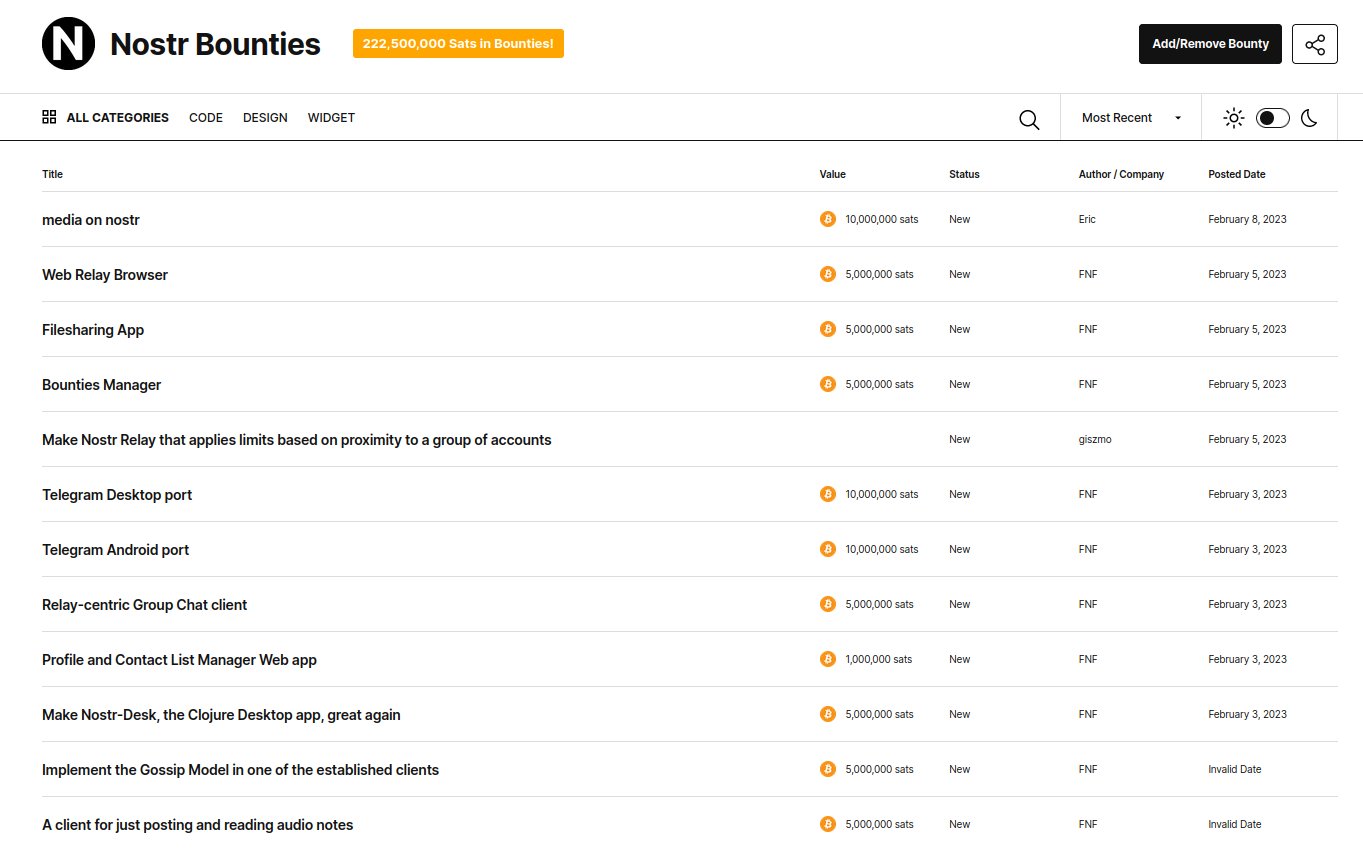Click bitcoin icon in Filesharing App row
Viewport: 1363px width, 849px height.
(x=828, y=329)
